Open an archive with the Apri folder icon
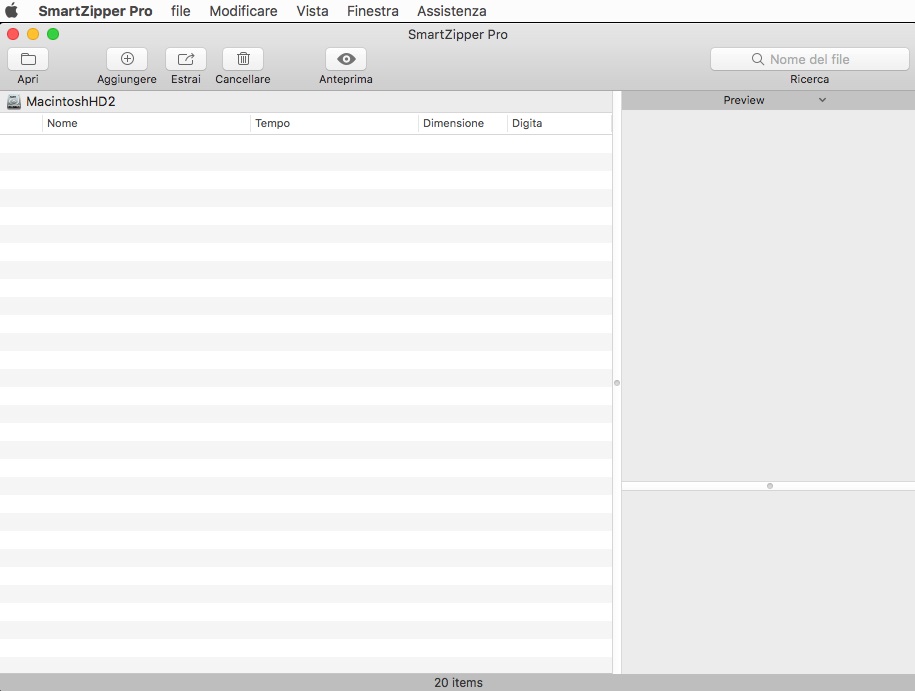 (28, 59)
